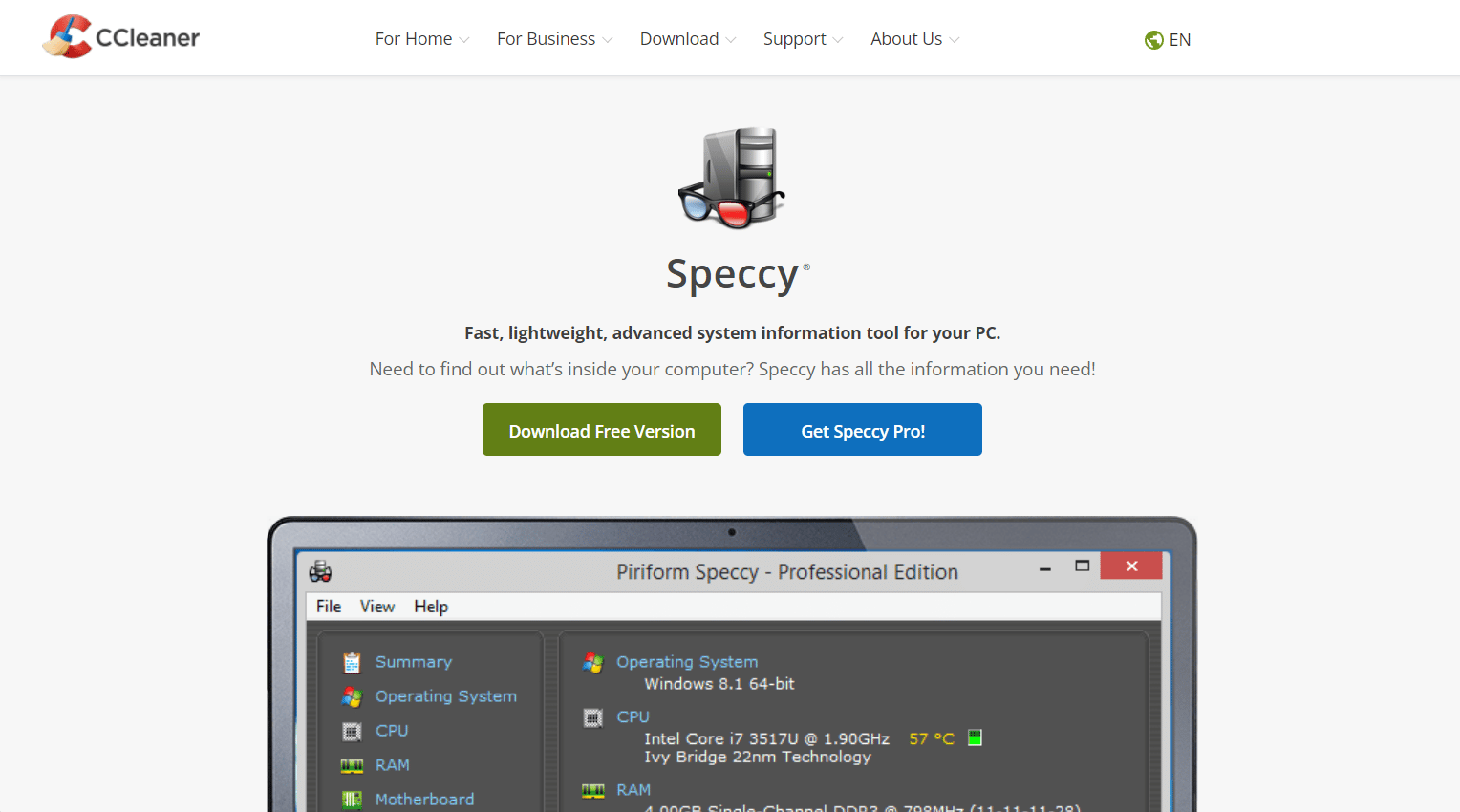The width and height of the screenshot is (1460, 812).
Task: Click the CPU chip icon in main panel
Action: [x=593, y=717]
